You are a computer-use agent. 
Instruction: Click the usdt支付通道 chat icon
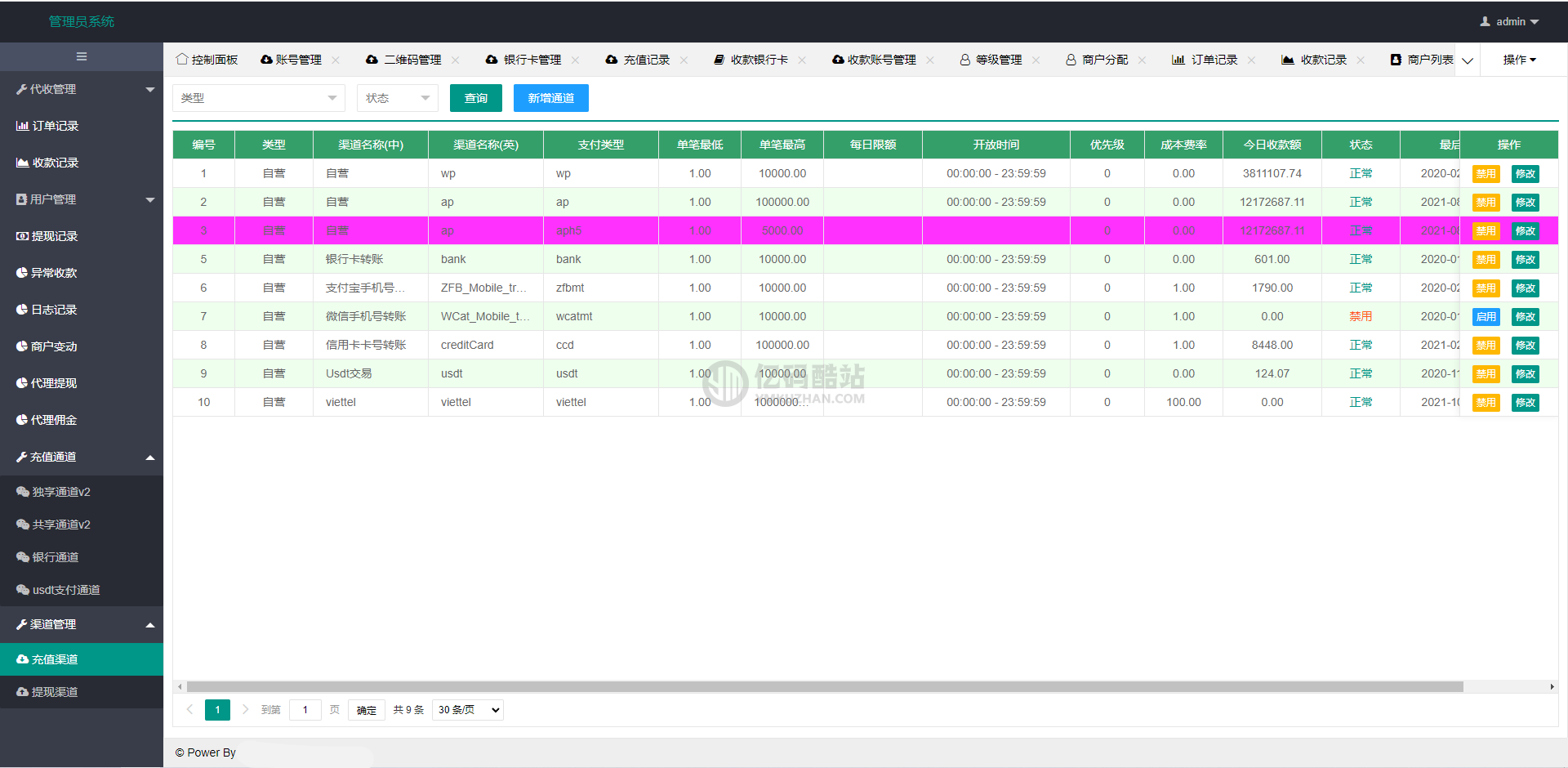click(x=23, y=590)
